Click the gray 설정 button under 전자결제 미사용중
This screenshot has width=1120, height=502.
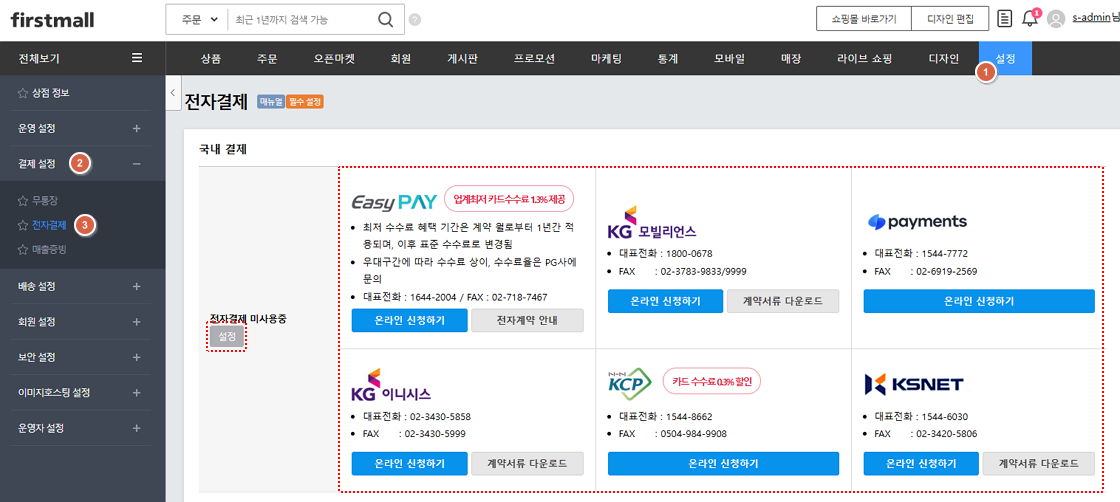pyautogui.click(x=227, y=336)
